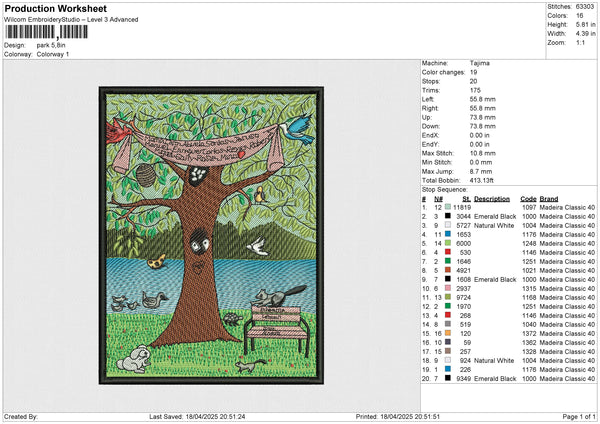Image resolution: width=600 pixels, height=424 pixels.
Task: Select the black swatch for stop 2
Action: coord(449,215)
